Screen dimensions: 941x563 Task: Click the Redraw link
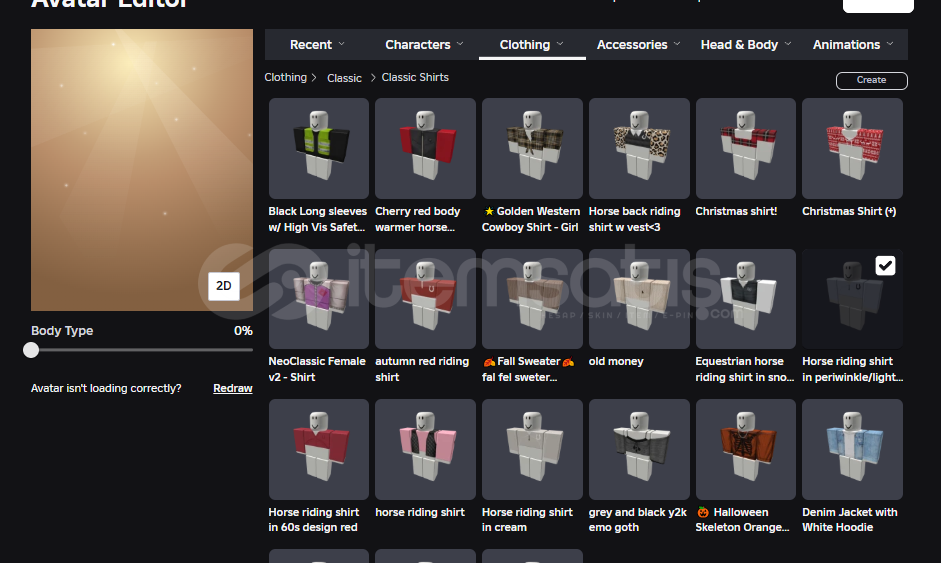(x=233, y=388)
